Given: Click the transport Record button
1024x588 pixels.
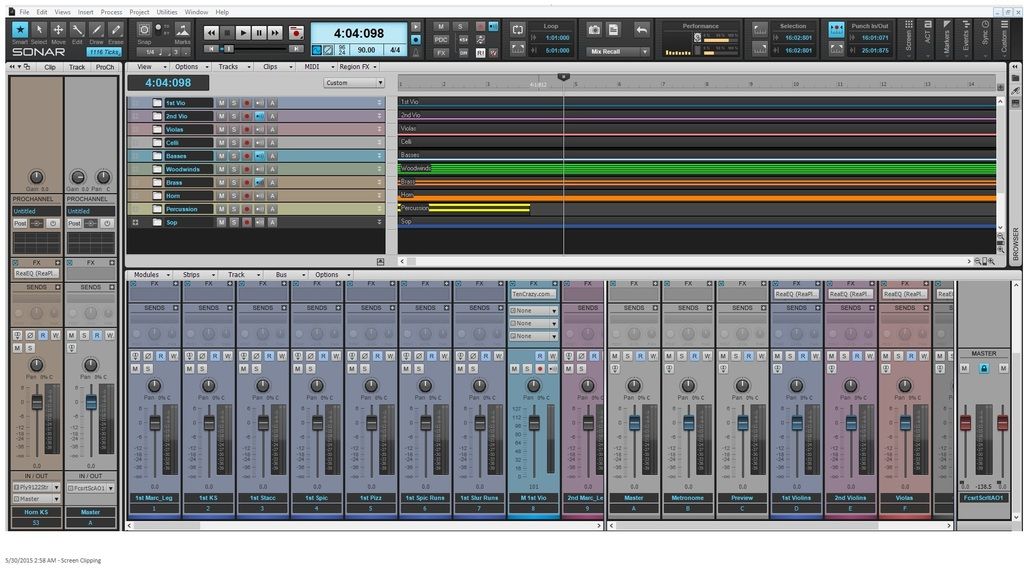Looking at the screenshot, I should pos(296,33).
